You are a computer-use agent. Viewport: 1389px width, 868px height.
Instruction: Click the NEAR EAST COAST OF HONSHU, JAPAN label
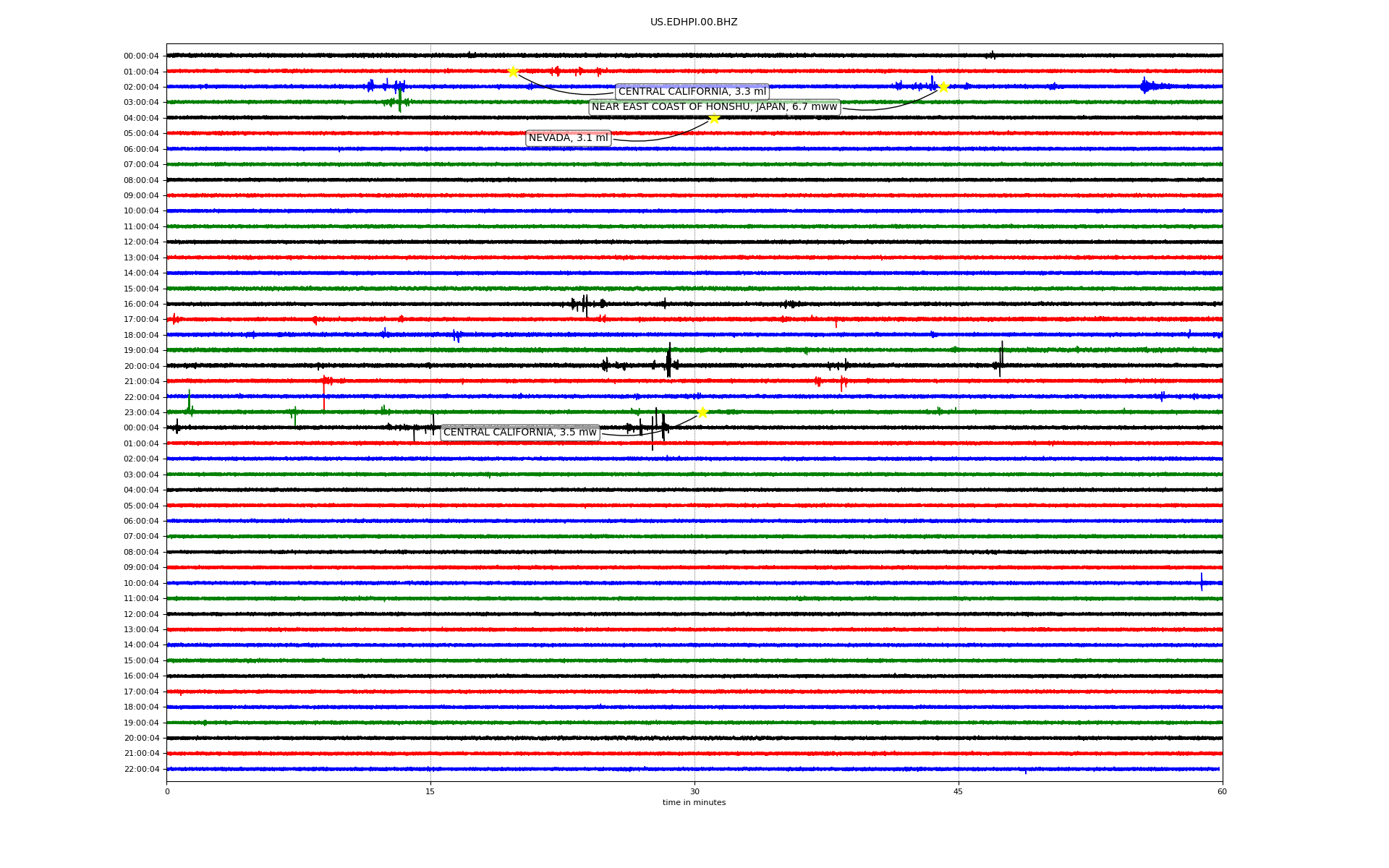tap(714, 107)
